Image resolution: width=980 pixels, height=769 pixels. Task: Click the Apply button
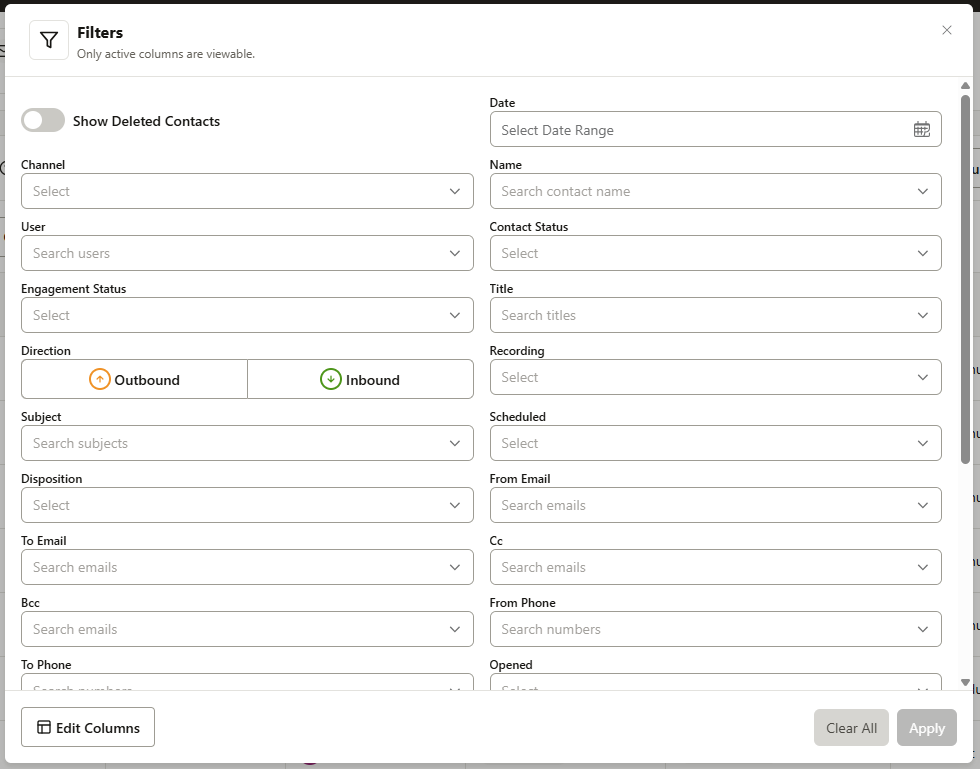coord(926,728)
